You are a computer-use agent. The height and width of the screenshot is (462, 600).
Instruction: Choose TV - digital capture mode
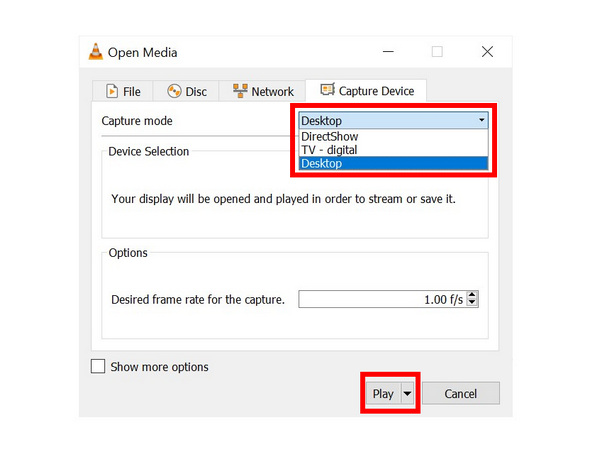point(393,150)
